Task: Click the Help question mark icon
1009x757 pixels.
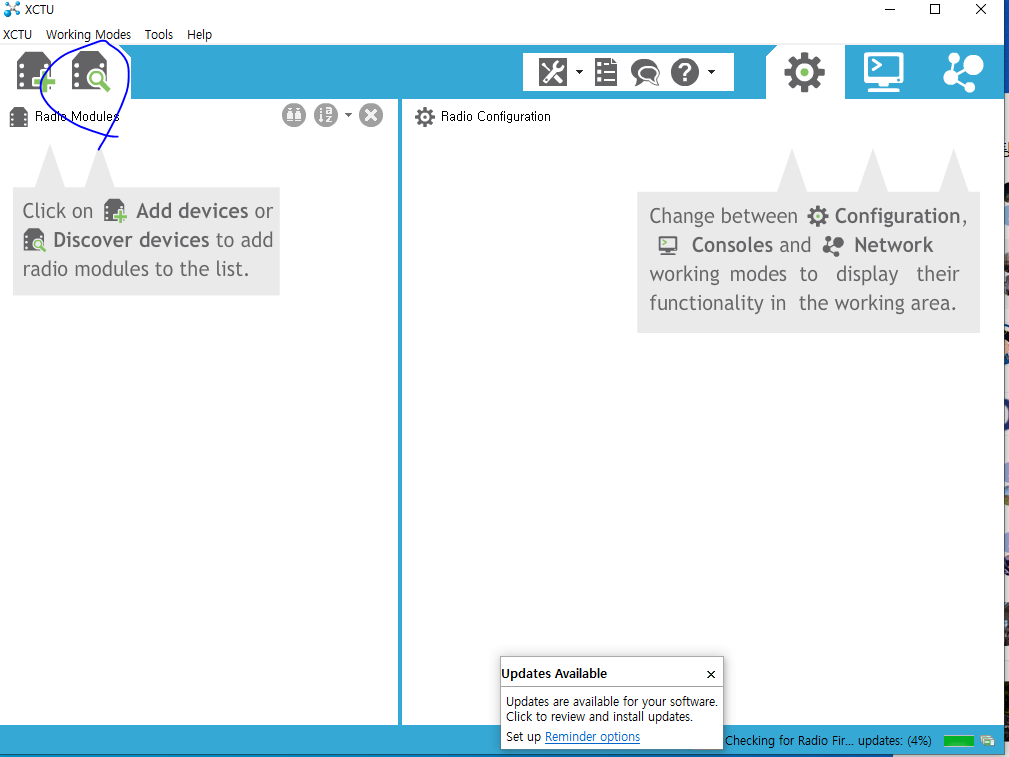Action: [685, 72]
